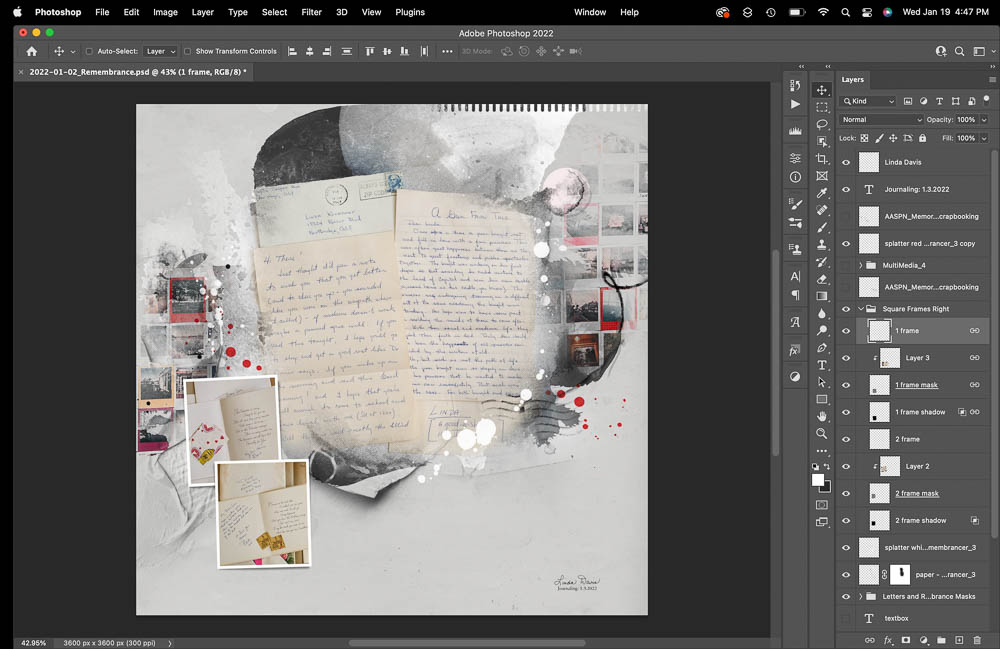
Task: Select the Dodge tool
Action: pos(822,331)
